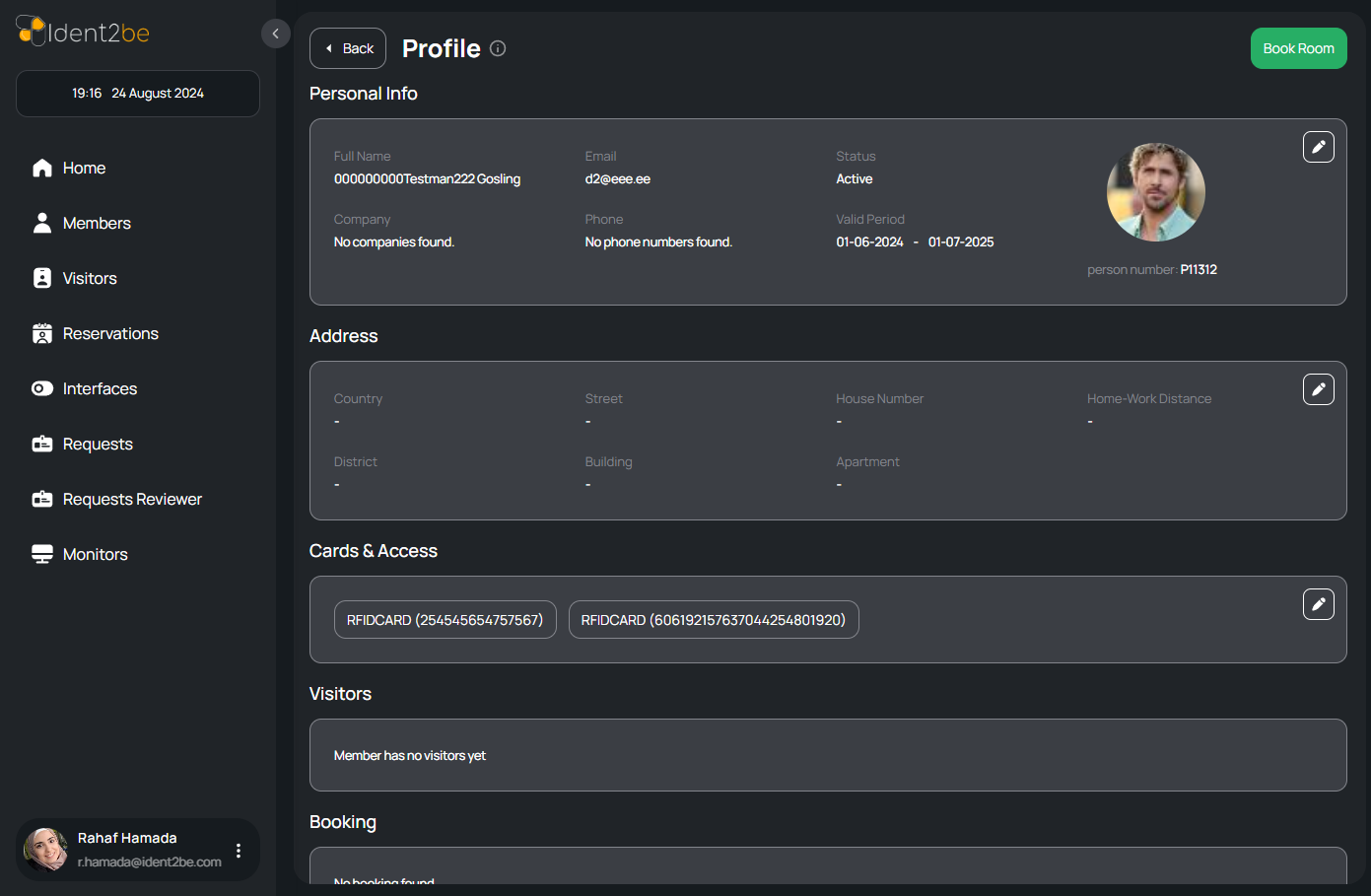Click the Requests Reviewer icon
1371x896 pixels.
pyautogui.click(x=42, y=499)
